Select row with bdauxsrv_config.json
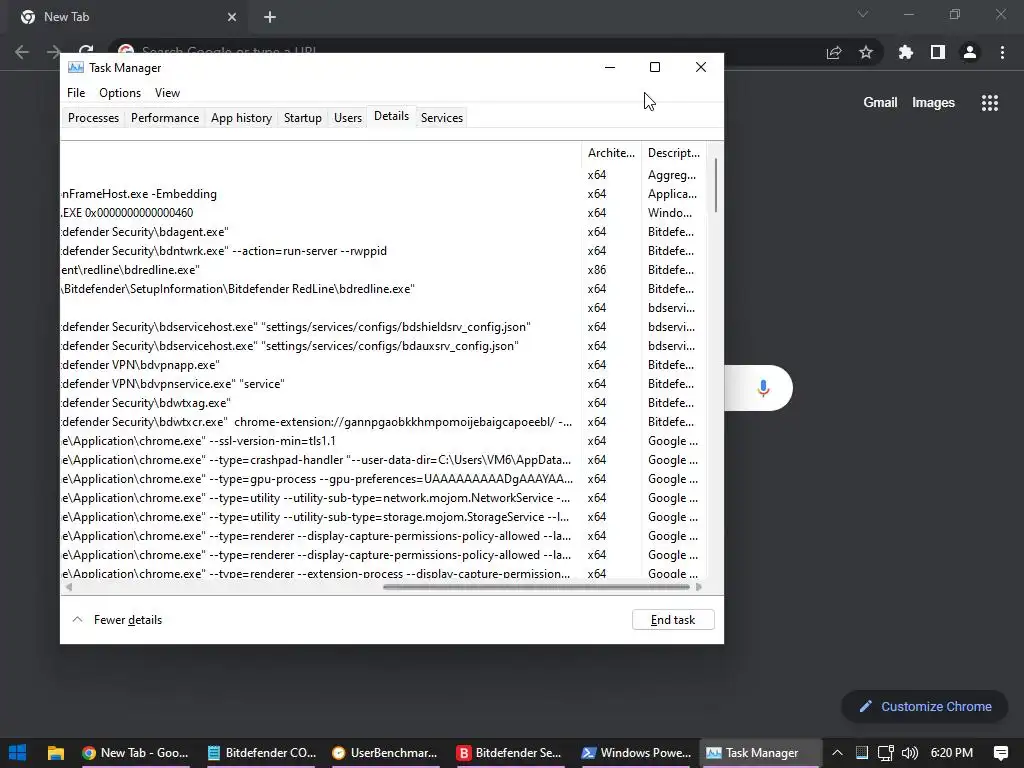This screenshot has height=768, width=1024. tap(383, 345)
